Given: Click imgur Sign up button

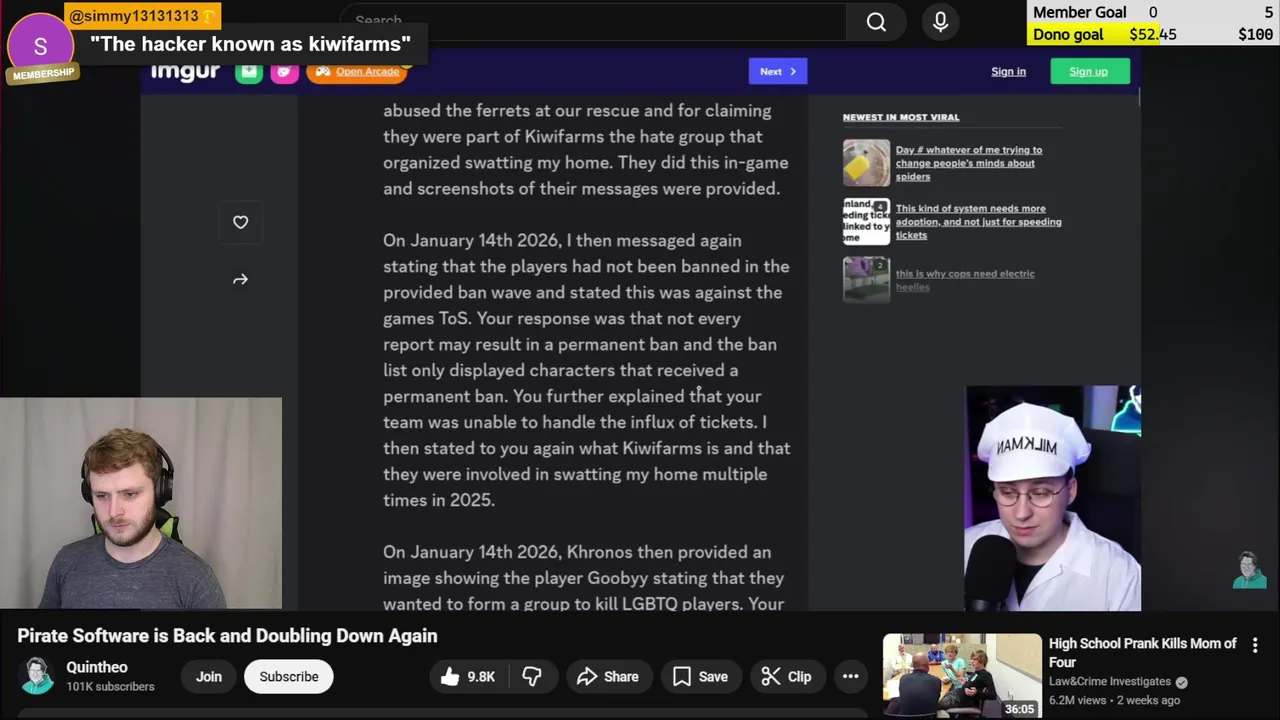Looking at the screenshot, I should pos(1088,71).
